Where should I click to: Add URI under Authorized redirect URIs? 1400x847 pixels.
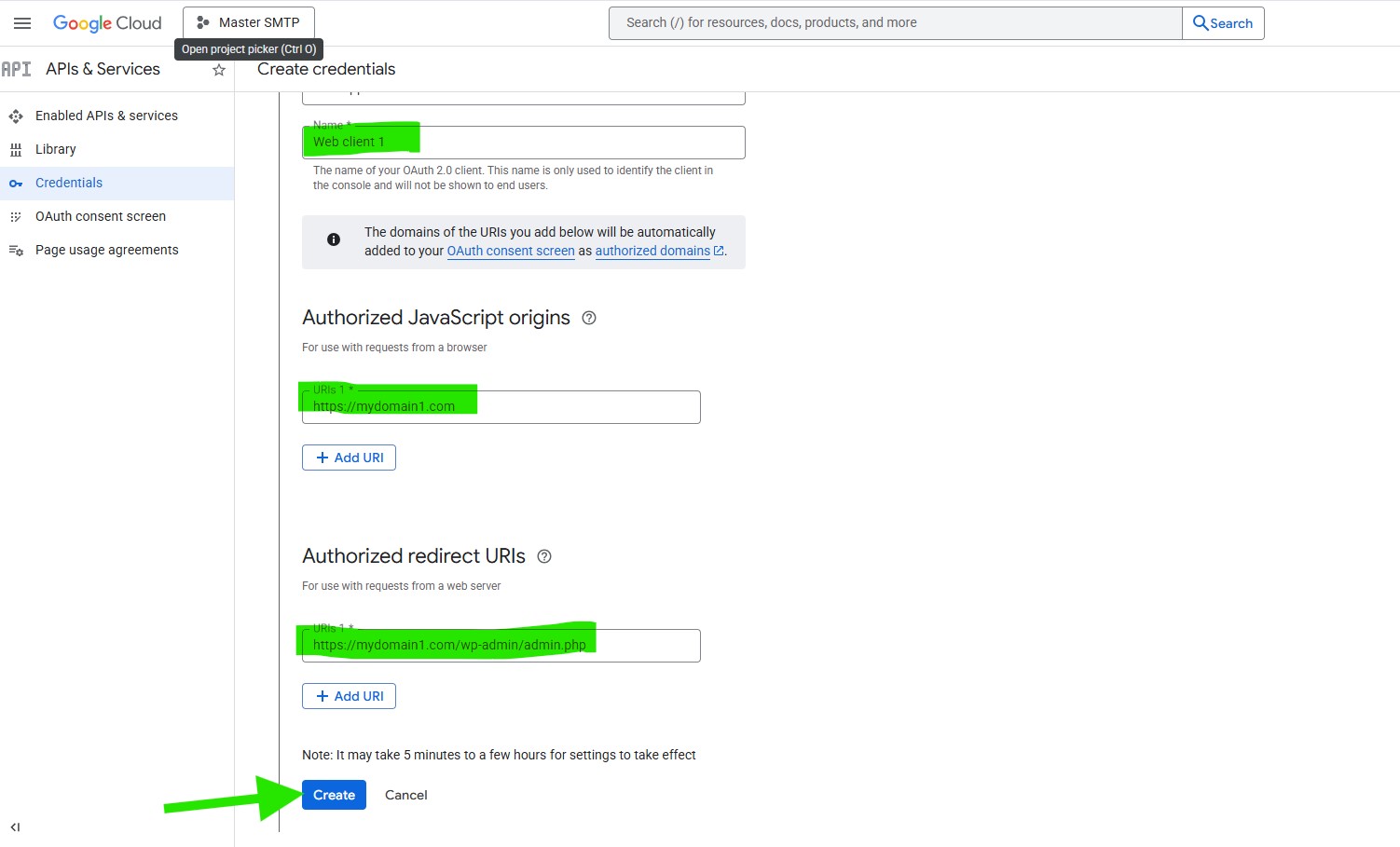349,696
